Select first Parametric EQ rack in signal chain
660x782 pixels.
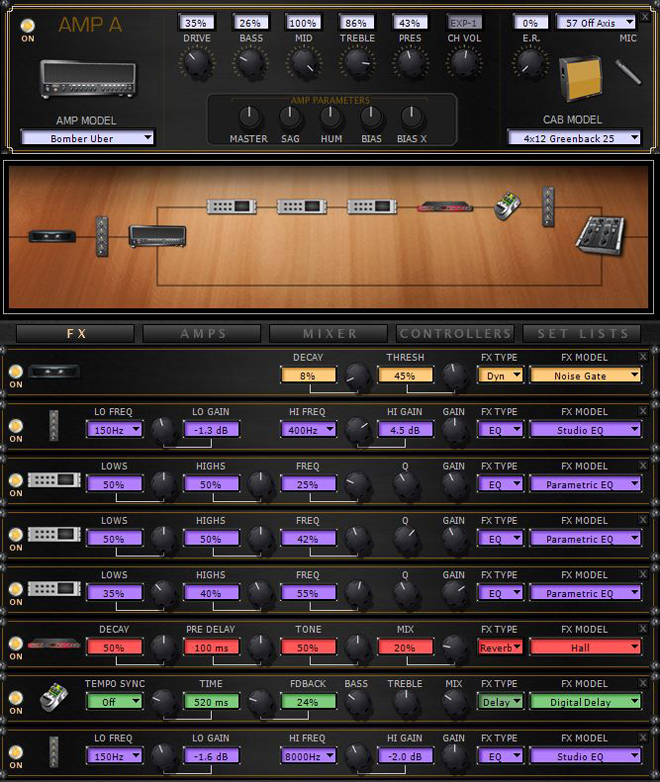tap(231, 206)
